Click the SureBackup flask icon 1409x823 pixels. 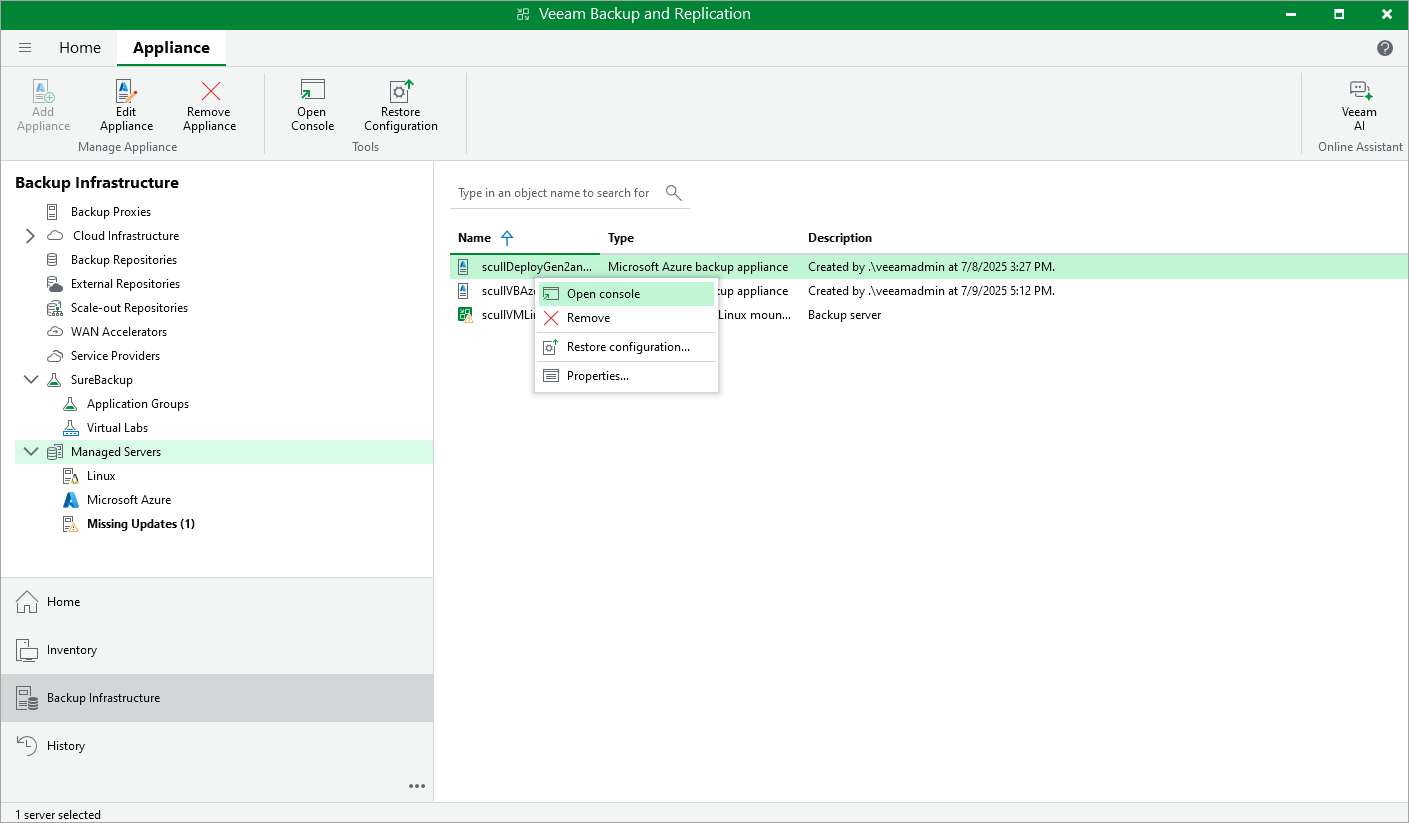55,380
